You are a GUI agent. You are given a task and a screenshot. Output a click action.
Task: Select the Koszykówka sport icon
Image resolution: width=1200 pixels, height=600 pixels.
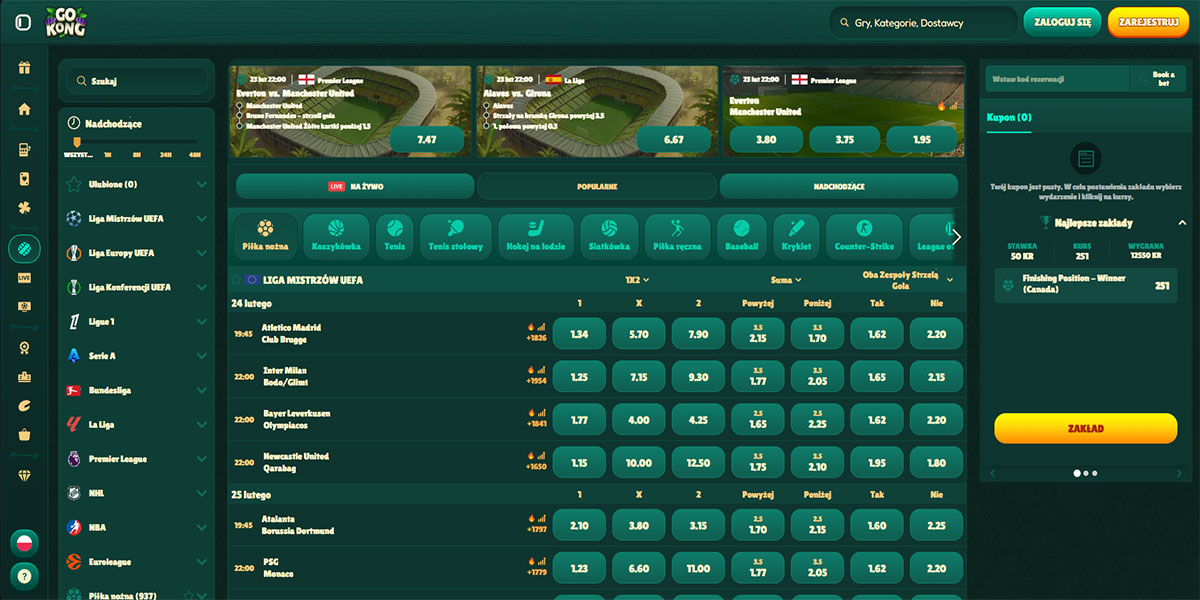tap(335, 235)
